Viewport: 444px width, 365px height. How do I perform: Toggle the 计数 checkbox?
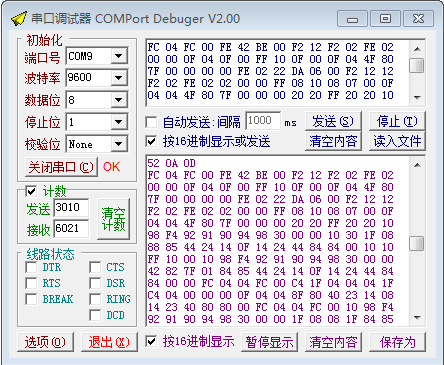(31, 191)
